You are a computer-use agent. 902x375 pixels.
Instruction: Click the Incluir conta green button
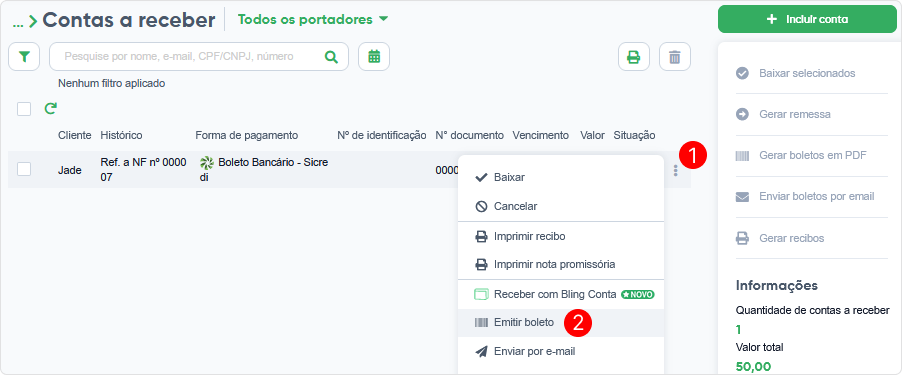point(807,19)
